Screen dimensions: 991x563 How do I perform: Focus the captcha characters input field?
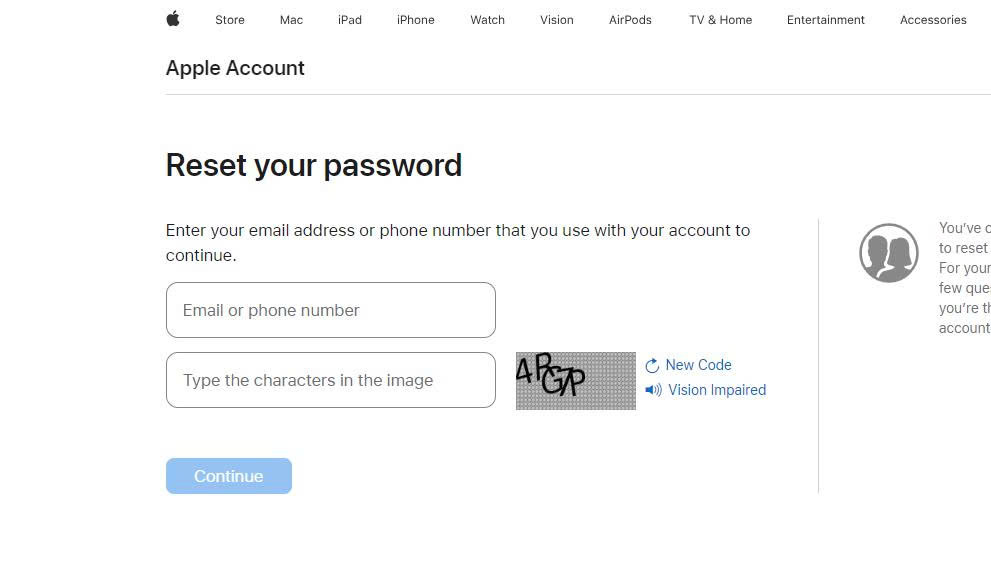(331, 380)
